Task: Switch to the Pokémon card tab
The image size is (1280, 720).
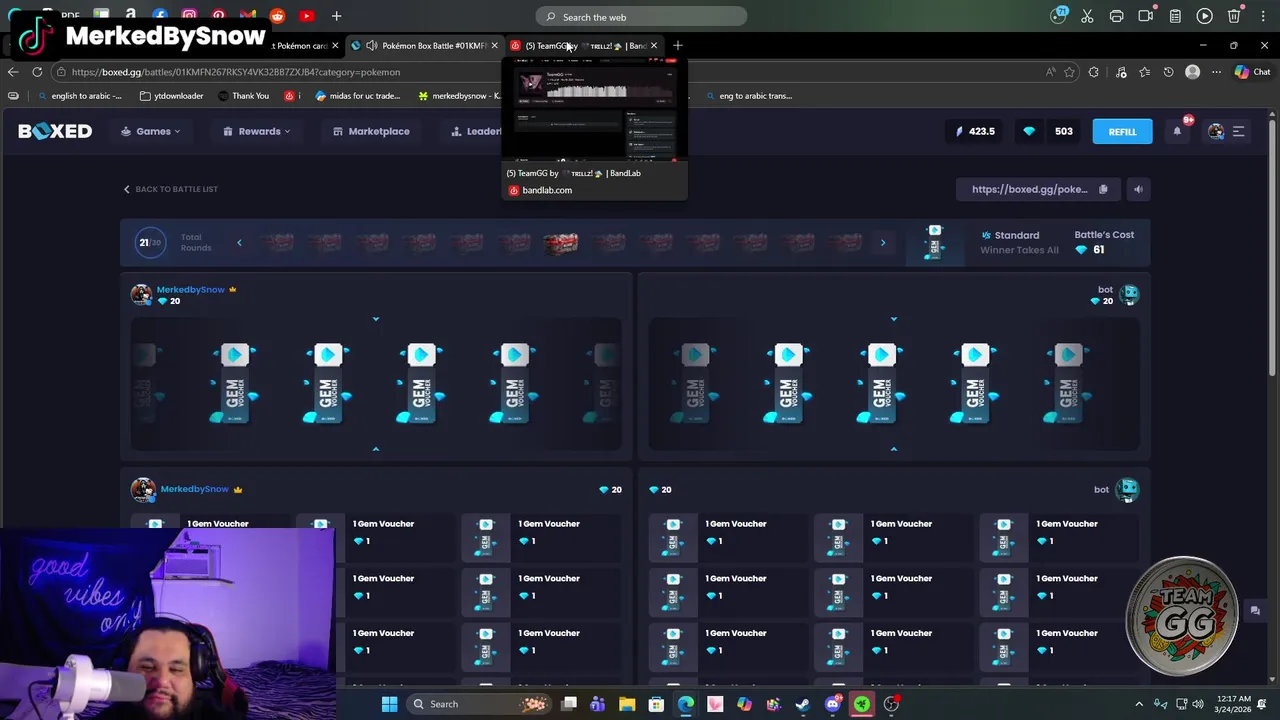Action: pyautogui.click(x=299, y=46)
